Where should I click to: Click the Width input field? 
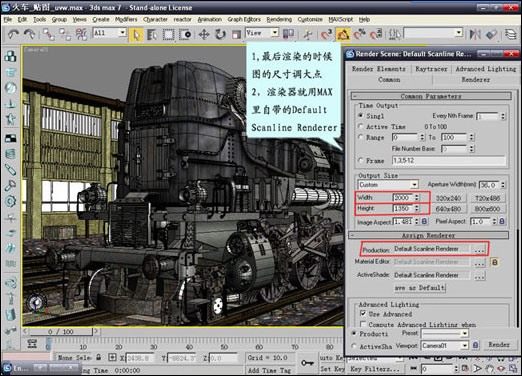[x=403, y=198]
